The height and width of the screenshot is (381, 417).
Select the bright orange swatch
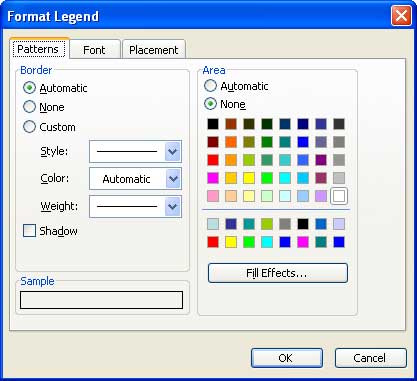(x=231, y=142)
